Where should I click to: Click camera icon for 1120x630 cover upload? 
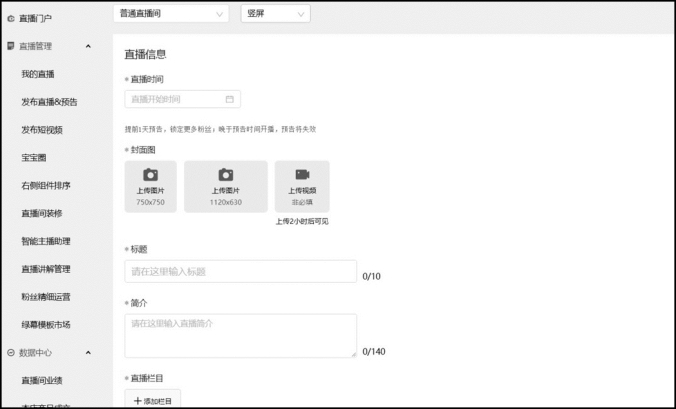(225, 175)
